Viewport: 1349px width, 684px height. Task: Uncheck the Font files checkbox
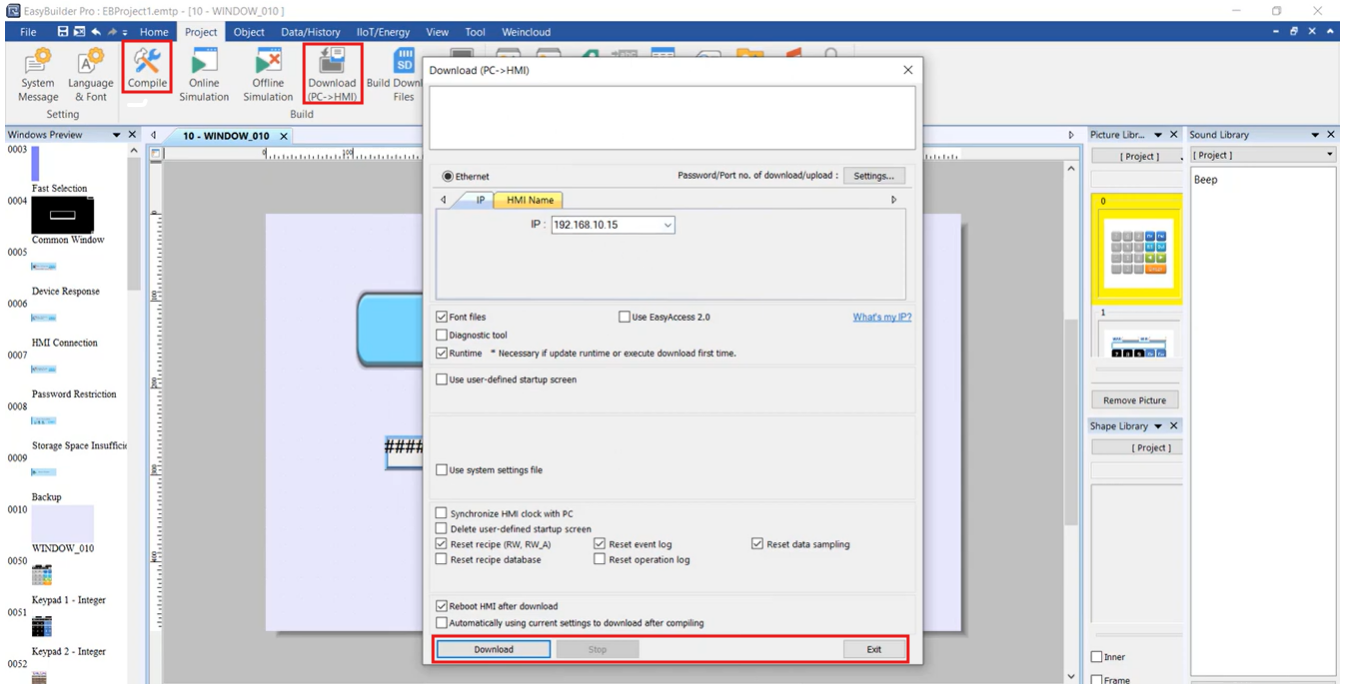pos(442,317)
